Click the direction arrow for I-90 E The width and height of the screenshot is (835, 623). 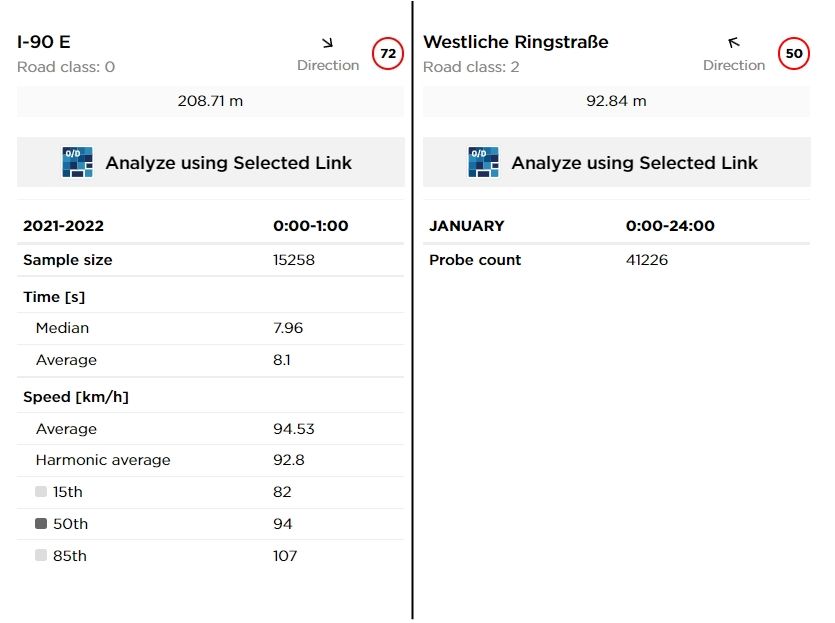pos(328,43)
